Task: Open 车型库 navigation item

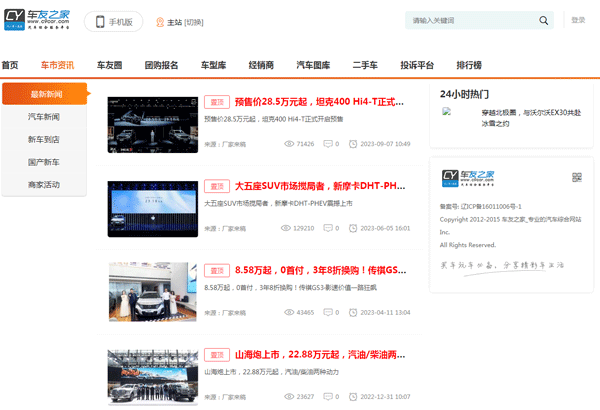Action: (x=214, y=65)
